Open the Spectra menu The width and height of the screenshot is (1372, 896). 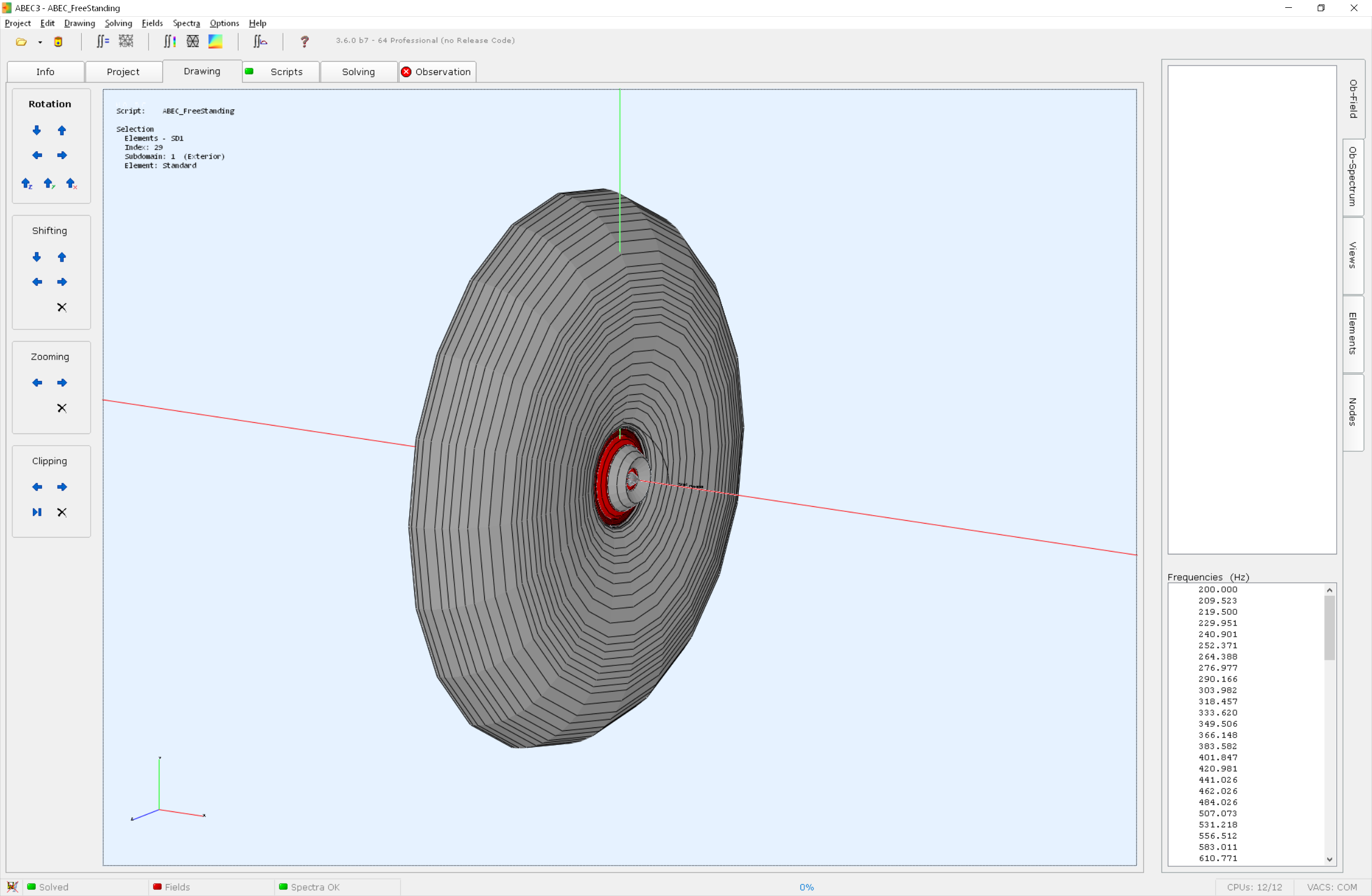(186, 23)
